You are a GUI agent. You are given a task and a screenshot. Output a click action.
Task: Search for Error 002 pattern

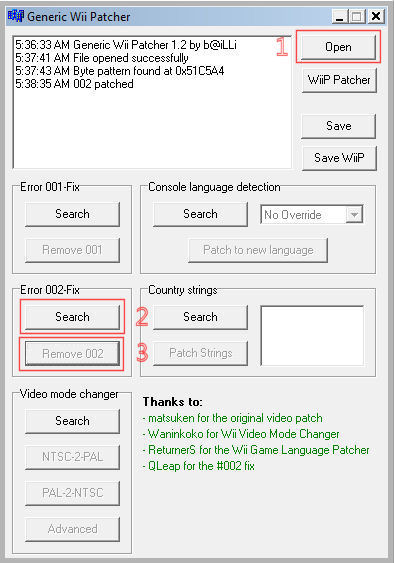(x=72, y=317)
